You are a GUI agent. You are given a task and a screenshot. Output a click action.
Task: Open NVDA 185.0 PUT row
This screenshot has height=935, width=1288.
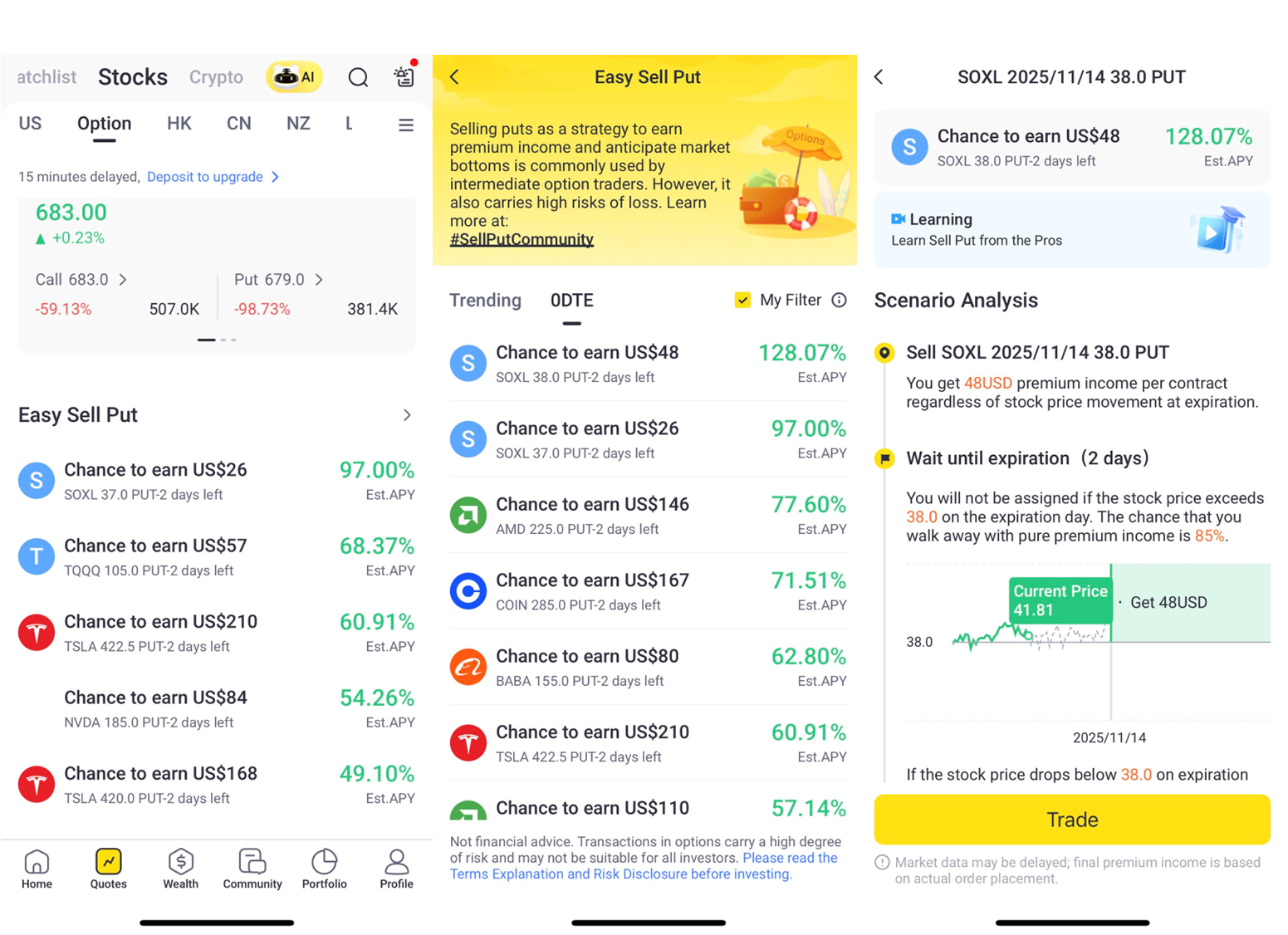pyautogui.click(x=216, y=708)
